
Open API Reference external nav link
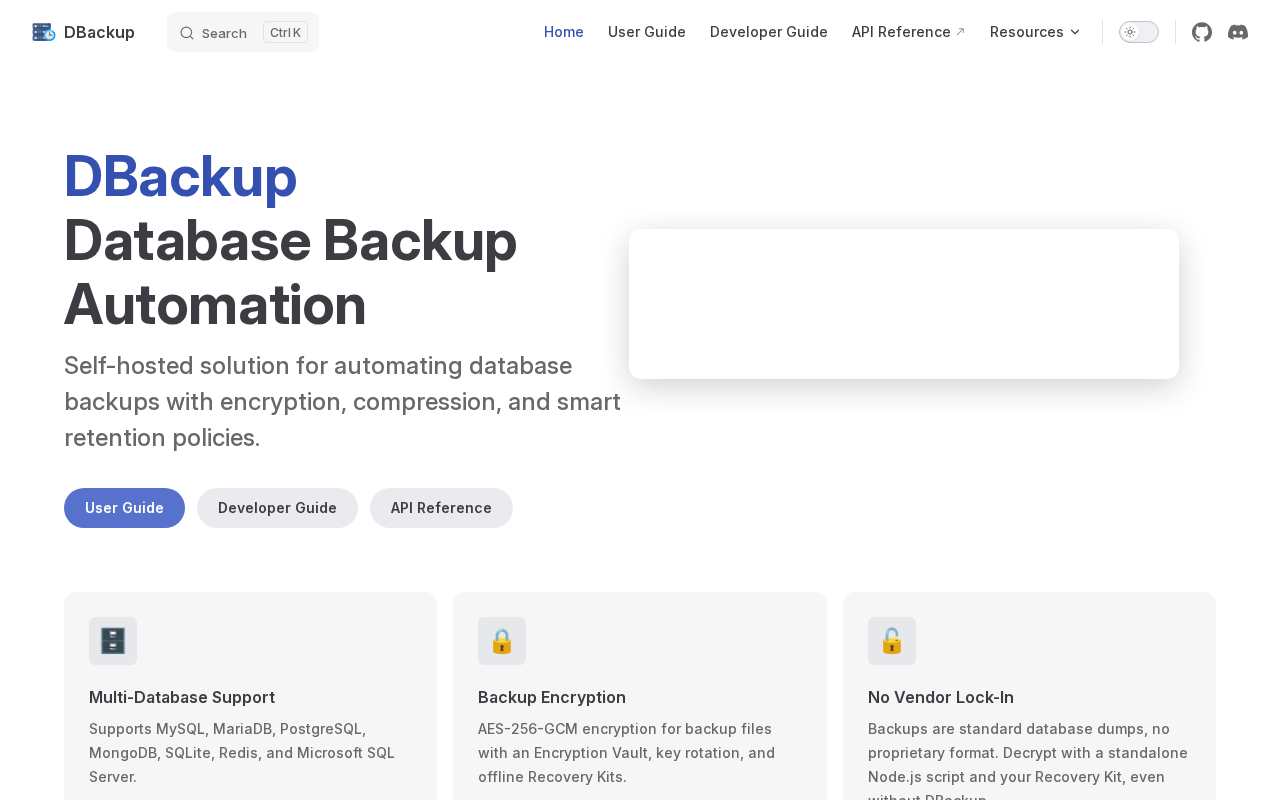909,32
